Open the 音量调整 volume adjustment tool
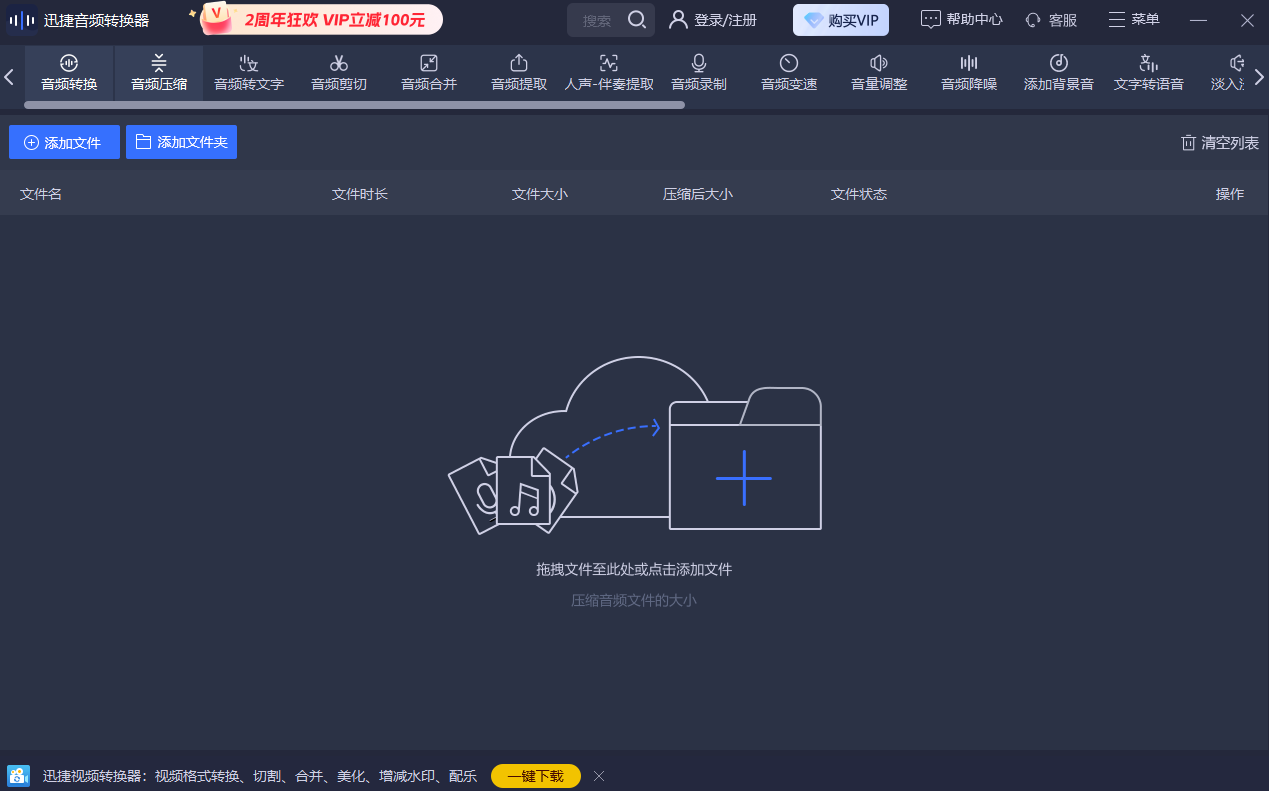 877,73
